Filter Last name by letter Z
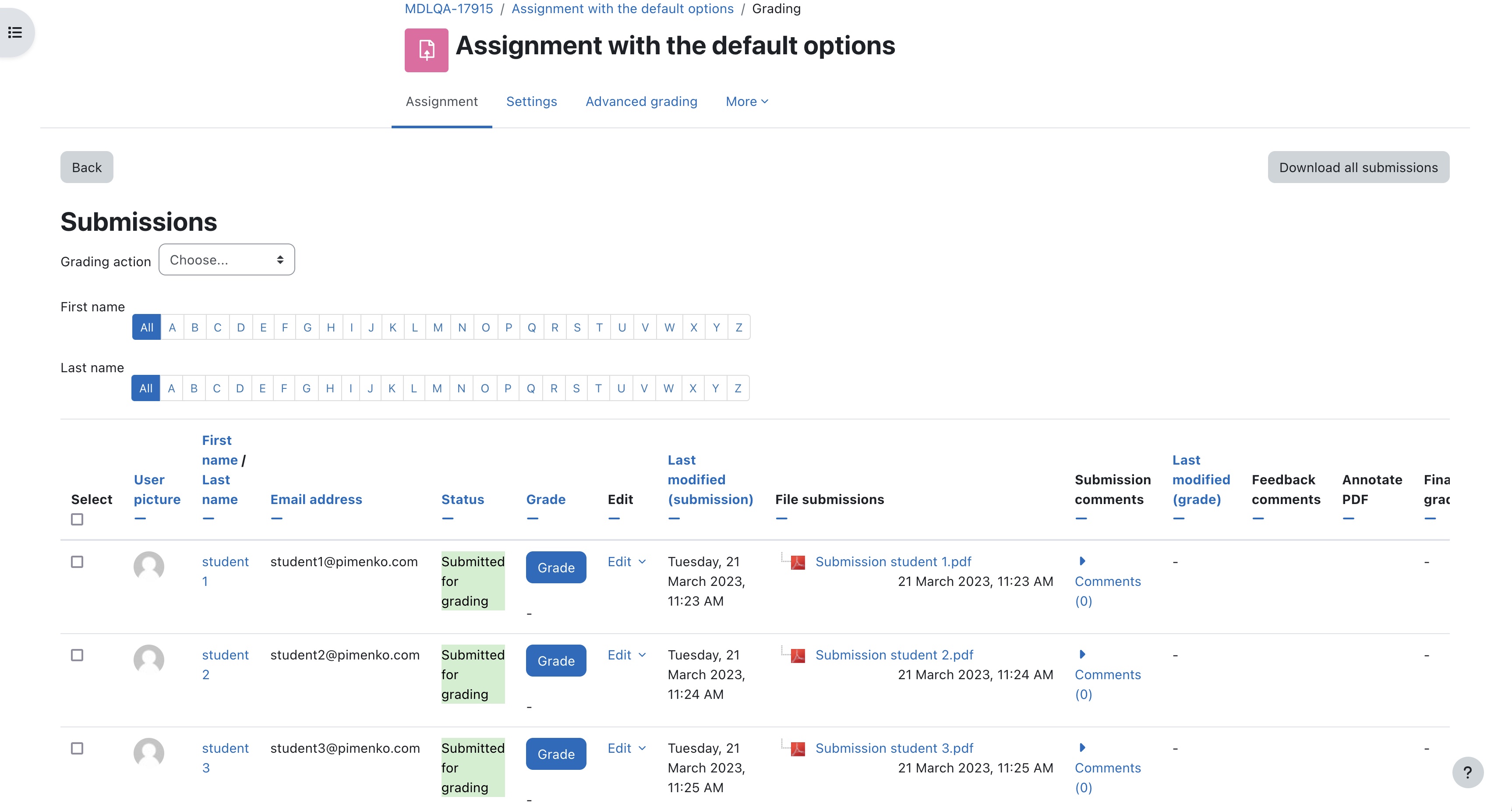This screenshot has height=811, width=1512. point(738,388)
